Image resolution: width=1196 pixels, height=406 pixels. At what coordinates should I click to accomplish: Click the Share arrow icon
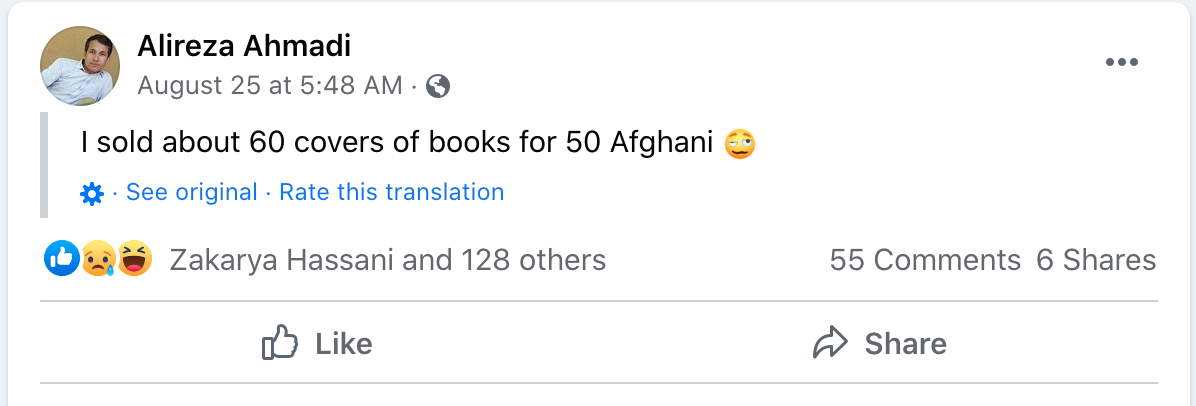click(x=830, y=344)
